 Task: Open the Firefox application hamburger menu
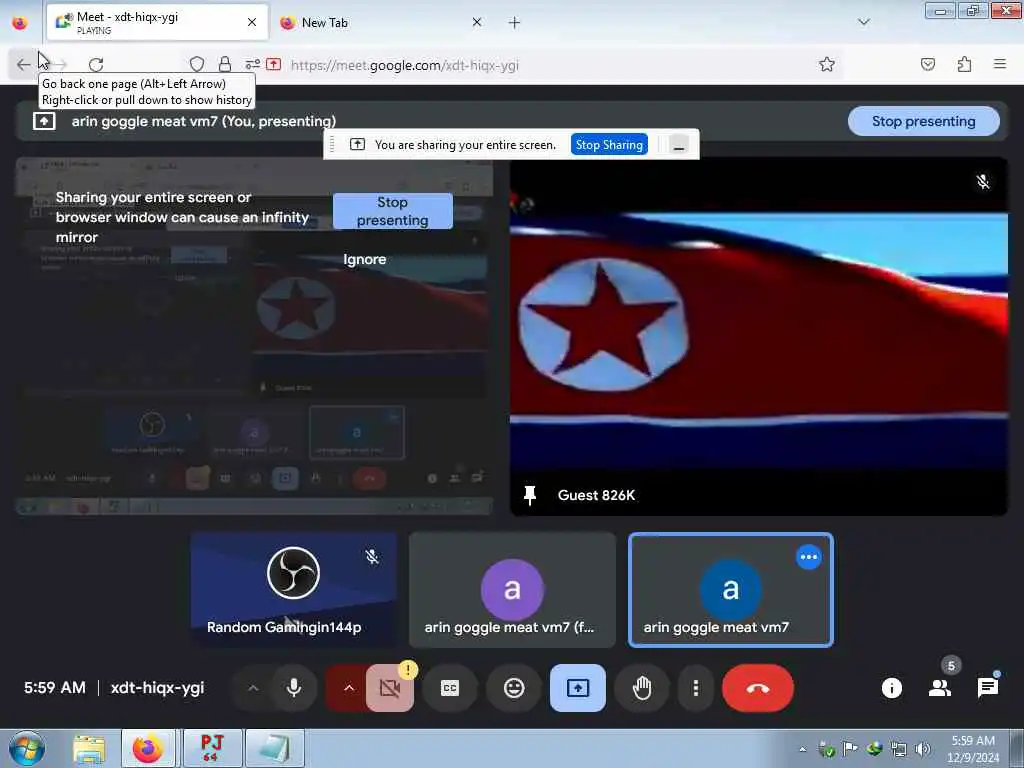999,64
